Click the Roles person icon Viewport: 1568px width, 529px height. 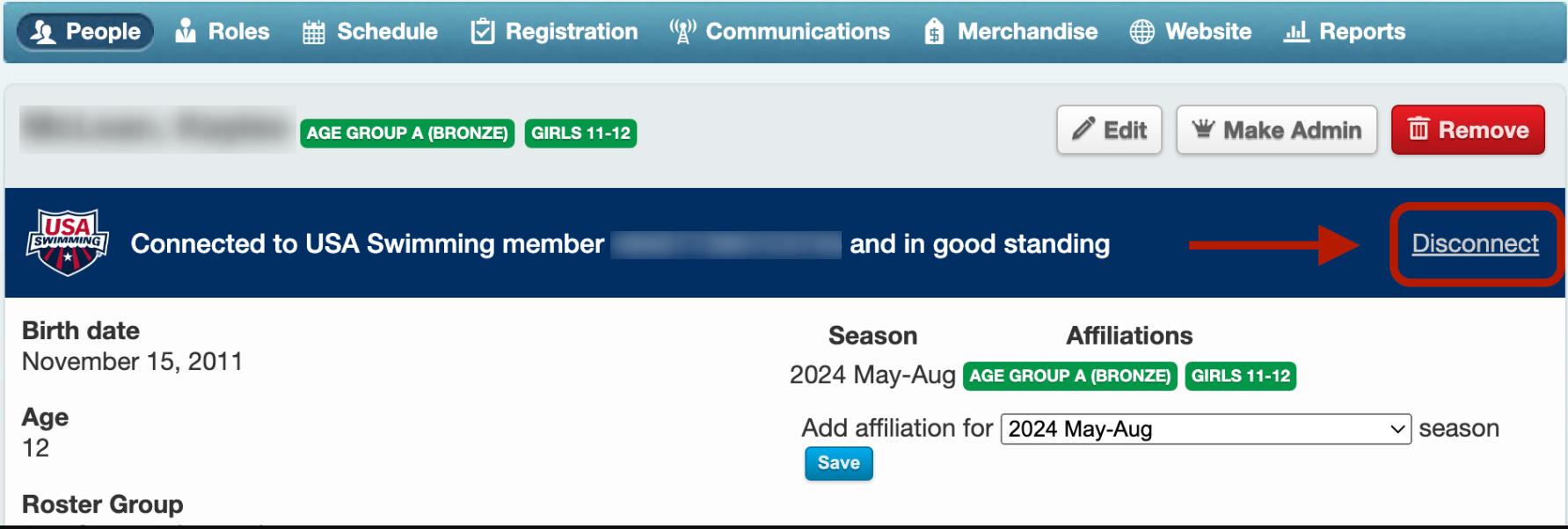point(186,31)
